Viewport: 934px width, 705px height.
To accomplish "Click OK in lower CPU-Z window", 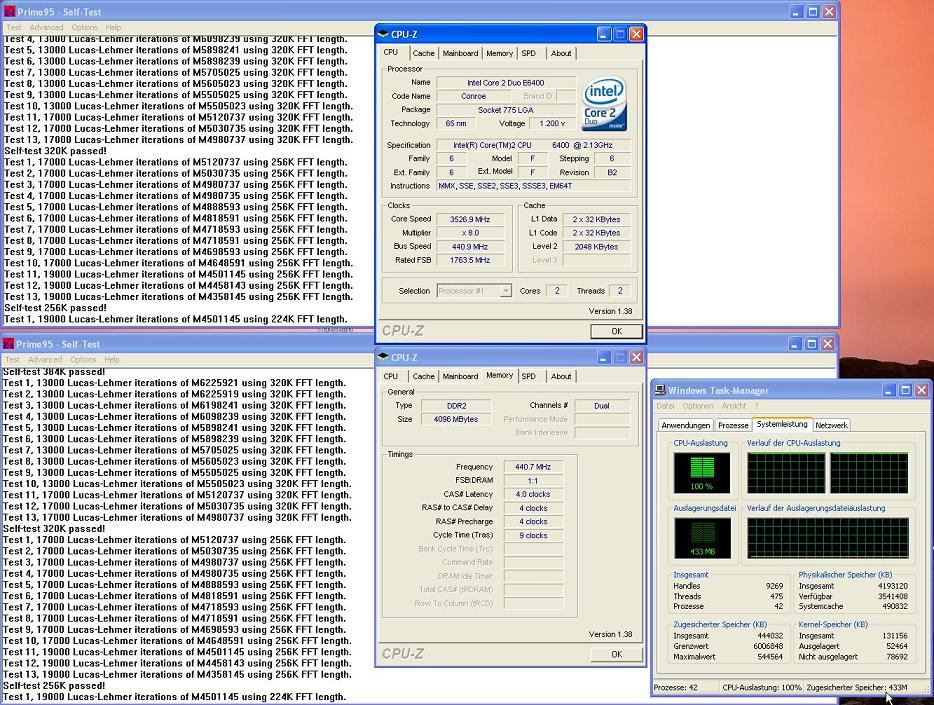I will [617, 654].
